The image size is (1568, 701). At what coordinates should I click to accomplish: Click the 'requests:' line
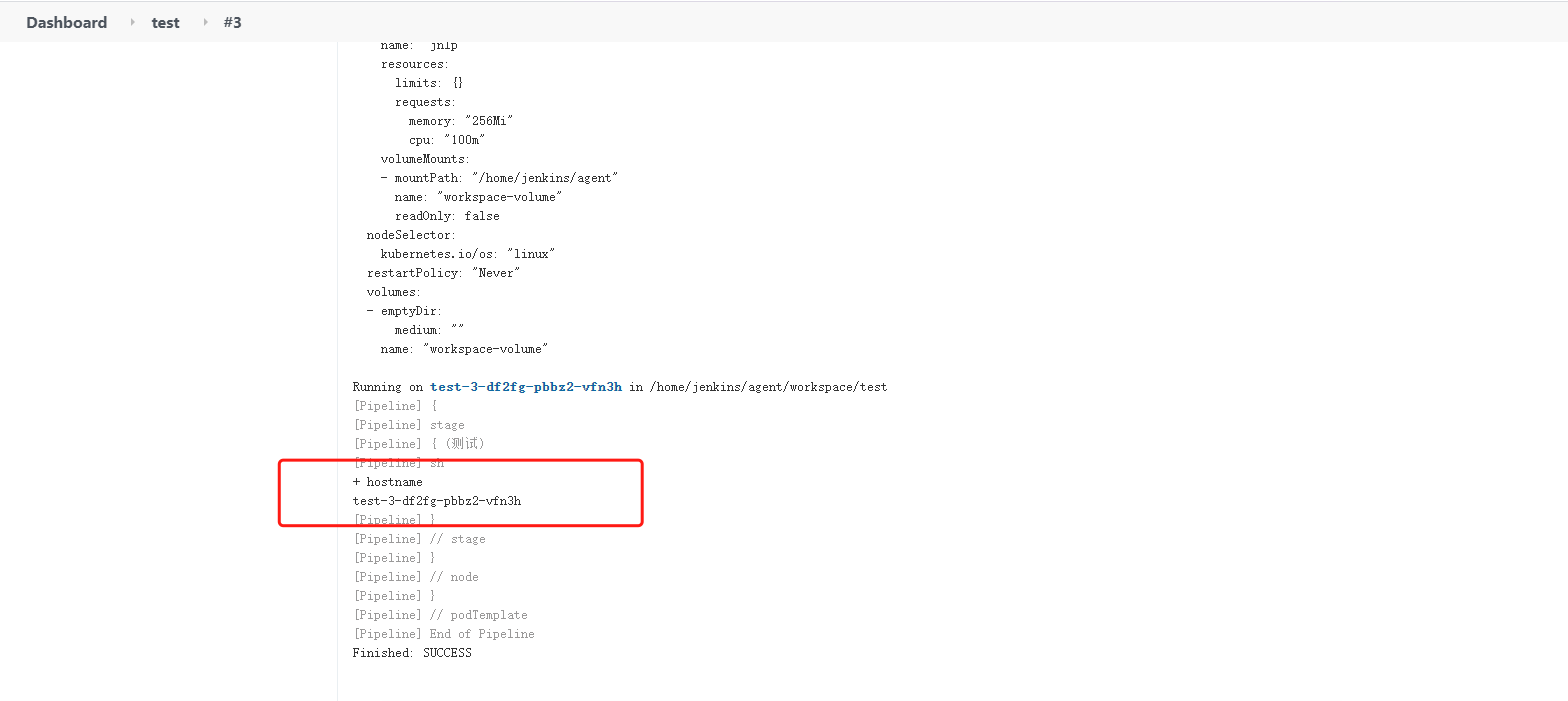pos(425,102)
